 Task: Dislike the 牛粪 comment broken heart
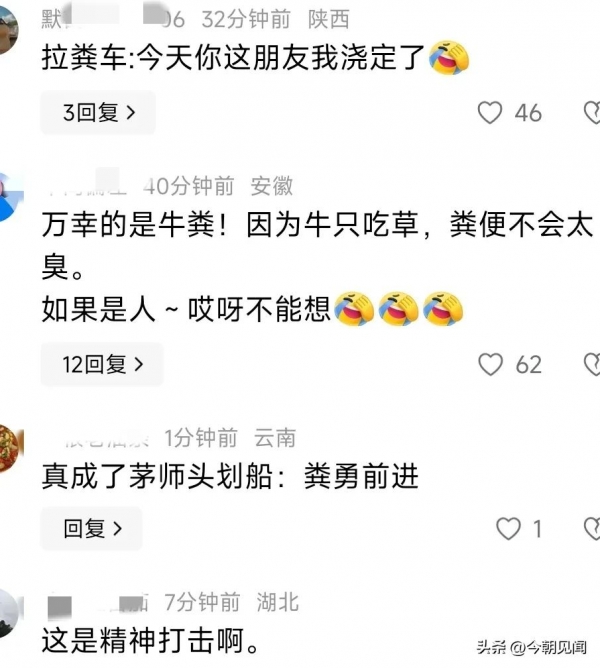592,365
